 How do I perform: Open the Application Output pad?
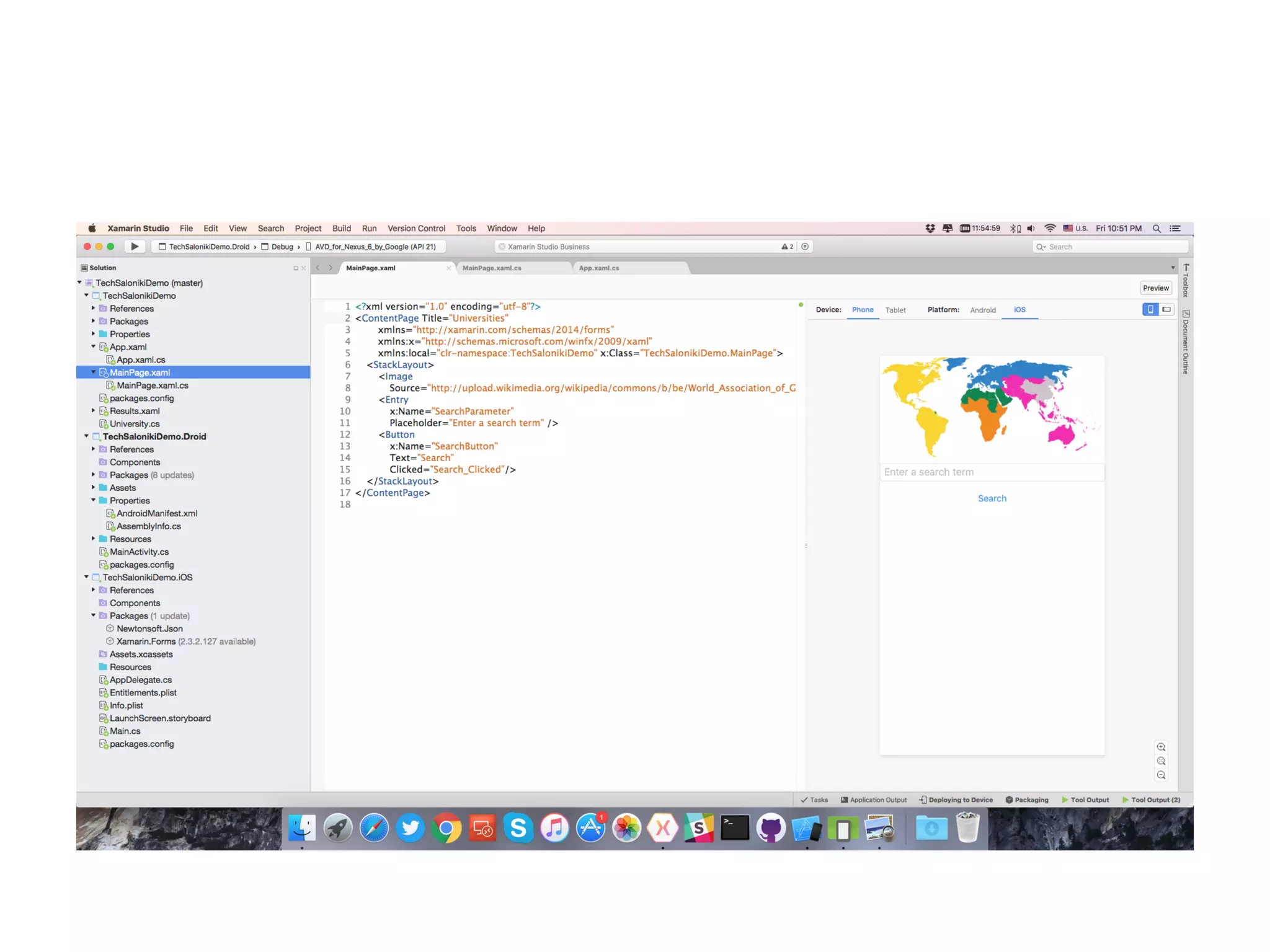[x=873, y=800]
